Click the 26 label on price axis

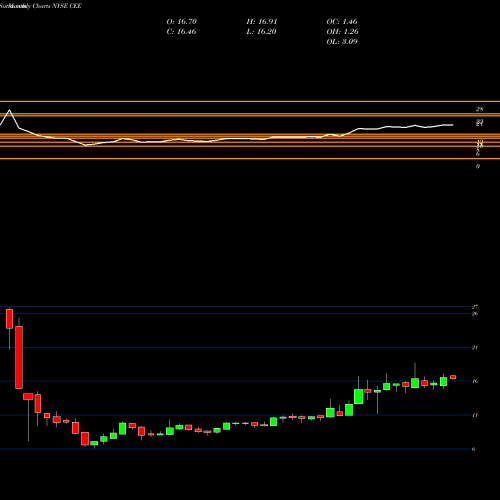coord(475,314)
